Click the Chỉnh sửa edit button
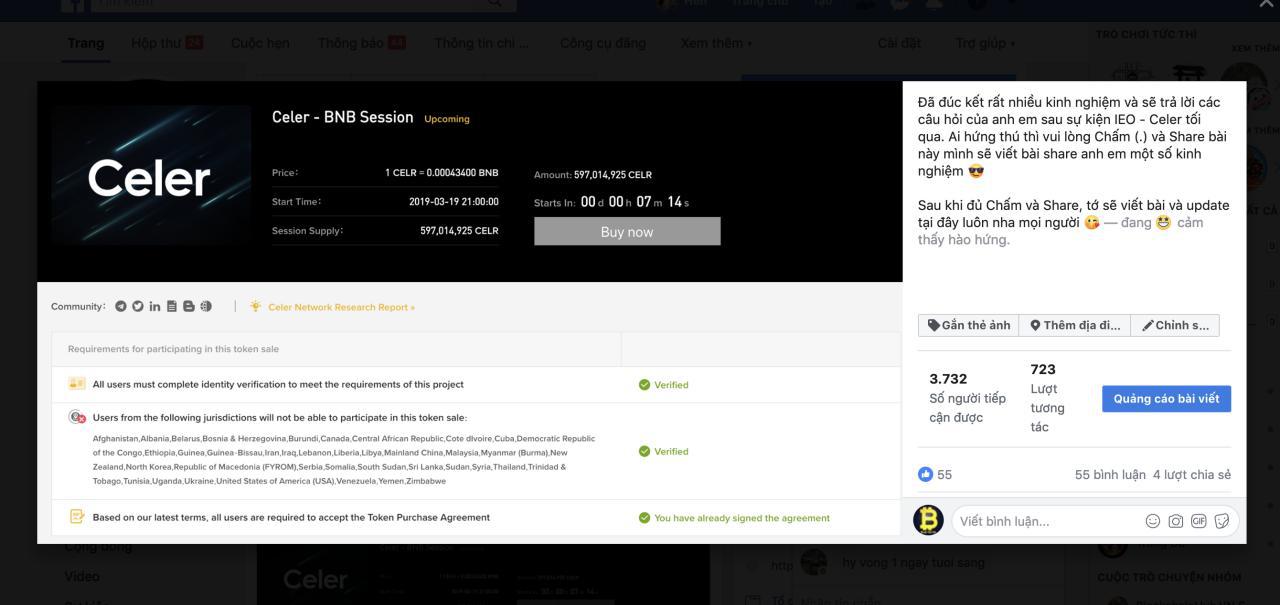Viewport: 1280px width, 605px height. [1175, 325]
